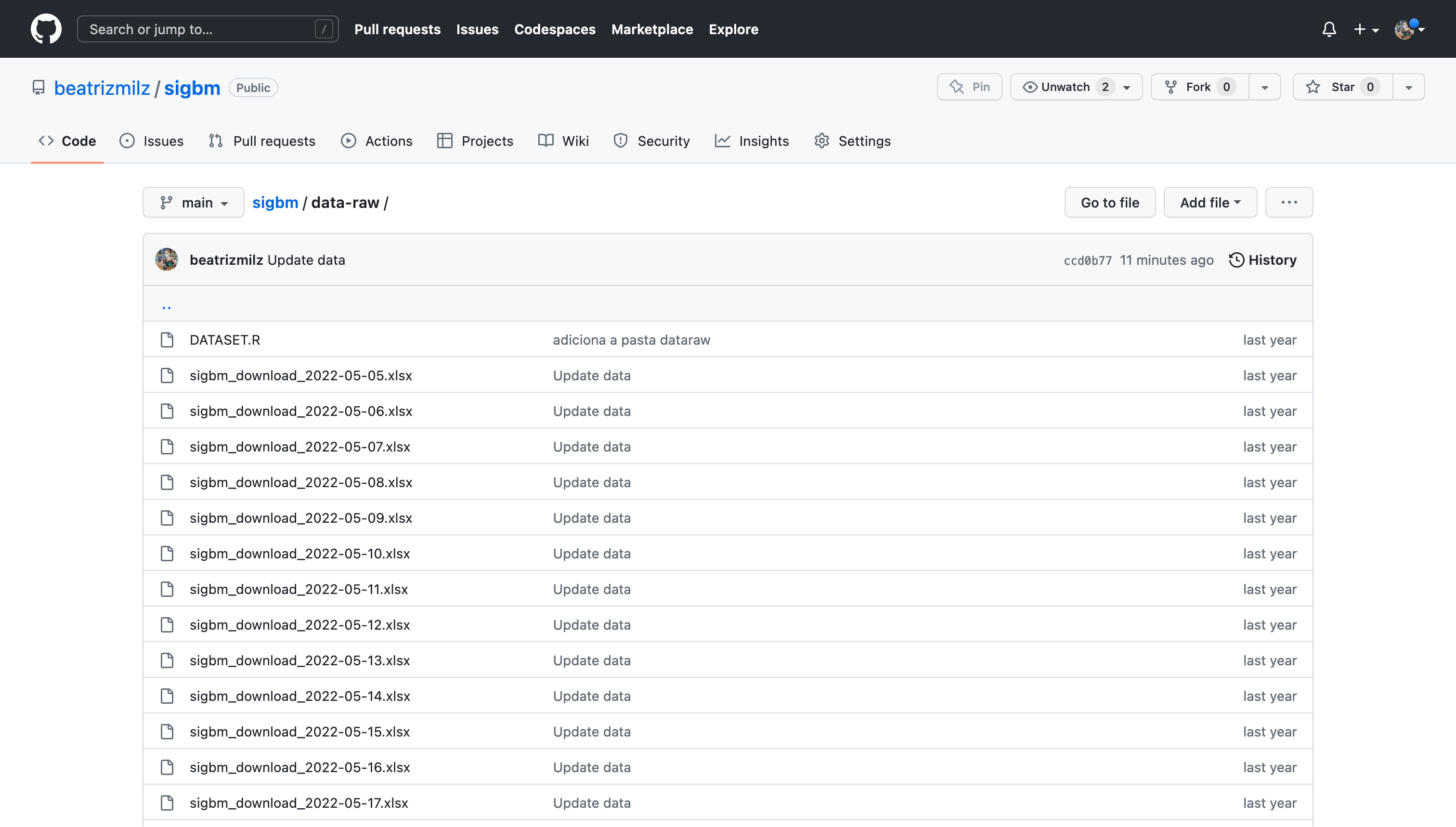Click the History clock icon
Screen dimensions: 1456x827
[1236, 259]
